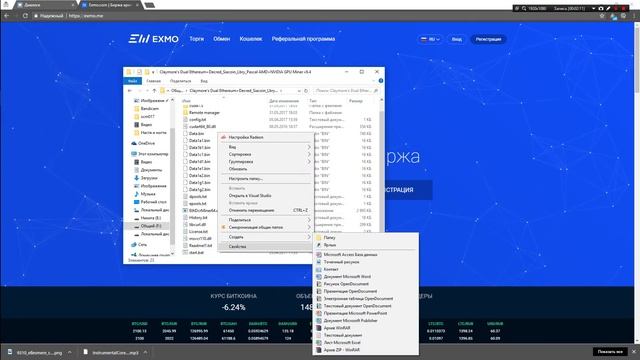Expand the Поделиться submenu in context menu
640x360 pixels.
pos(309,220)
